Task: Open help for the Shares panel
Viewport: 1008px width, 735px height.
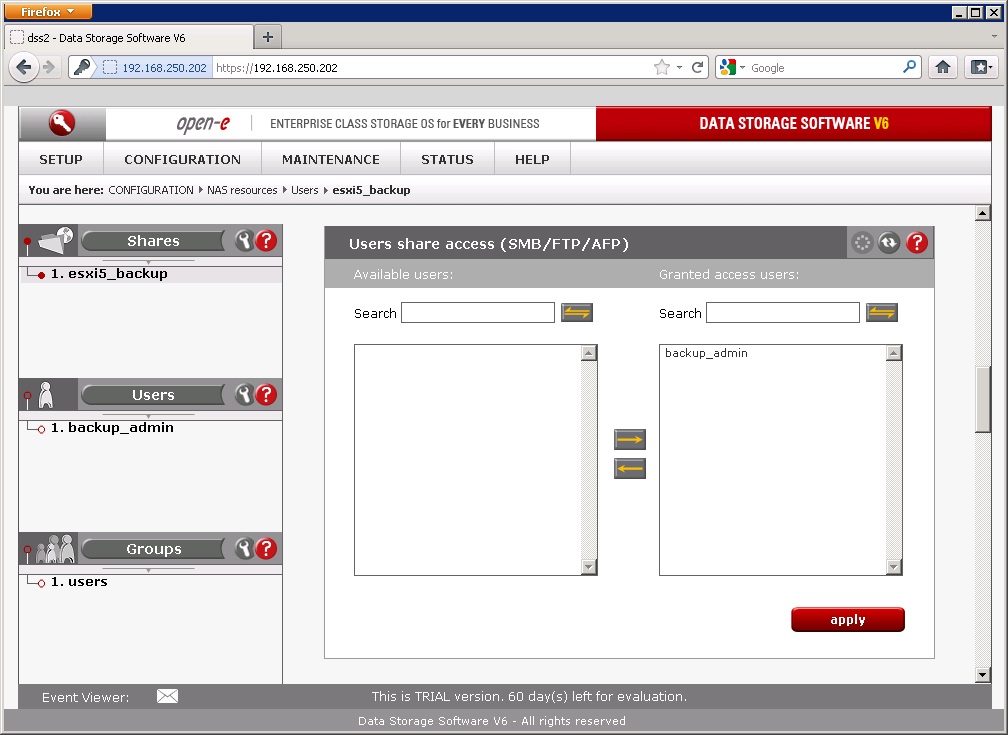Action: pos(266,240)
